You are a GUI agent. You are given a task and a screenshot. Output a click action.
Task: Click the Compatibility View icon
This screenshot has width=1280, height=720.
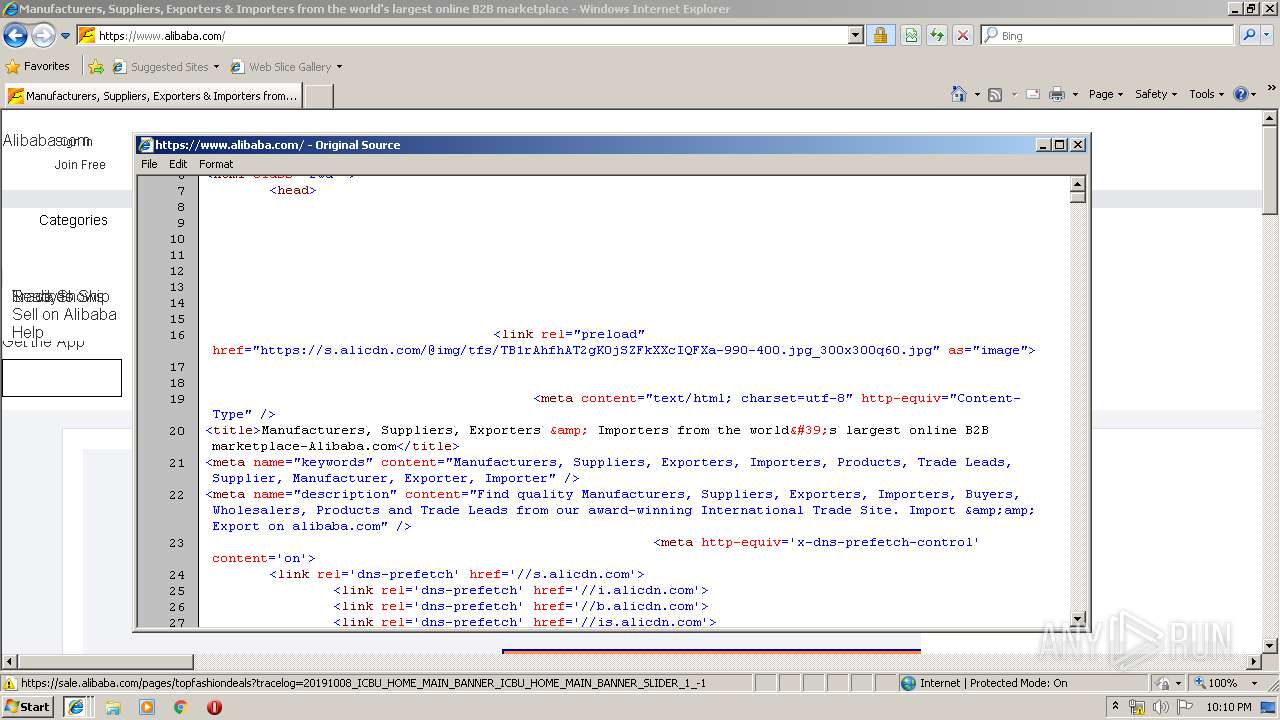point(911,35)
